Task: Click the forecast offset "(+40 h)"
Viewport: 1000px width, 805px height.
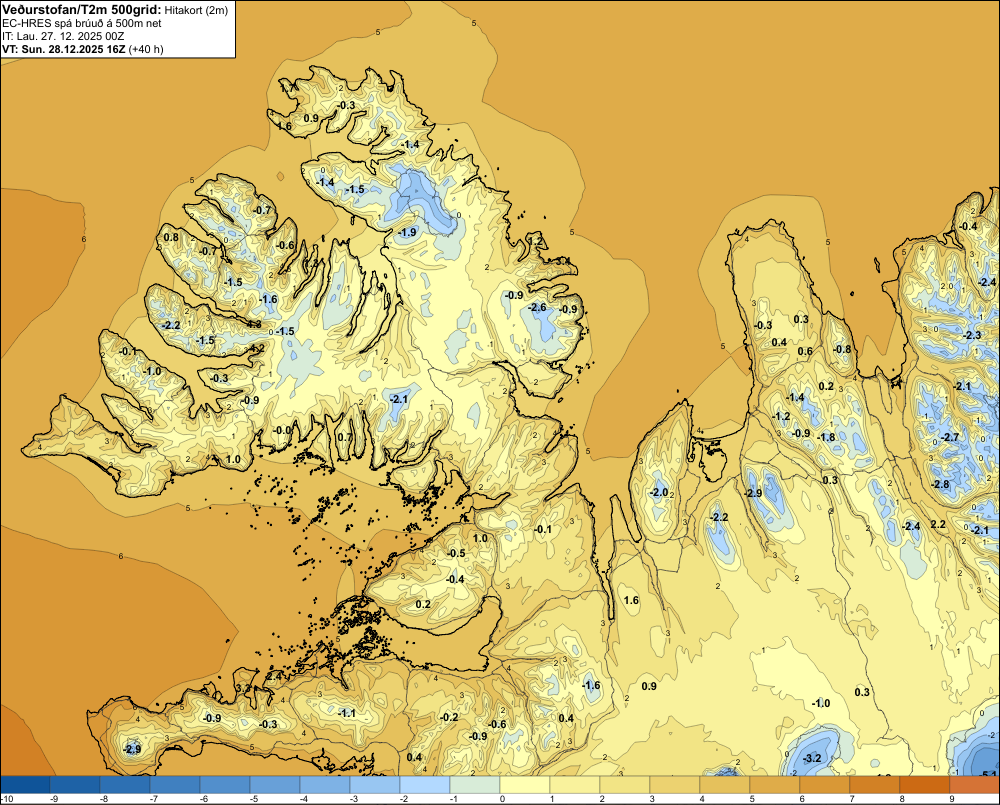Action: coord(146,49)
